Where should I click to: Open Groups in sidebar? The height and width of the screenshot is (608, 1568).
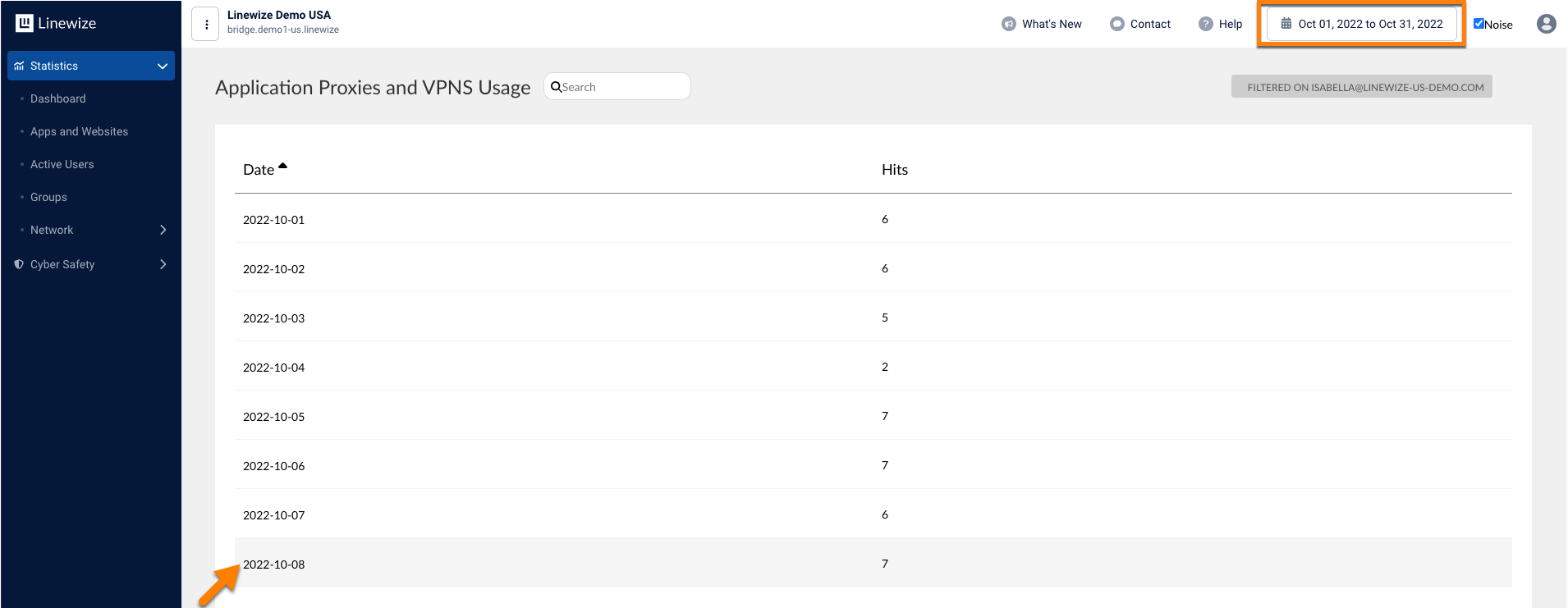[x=48, y=197]
